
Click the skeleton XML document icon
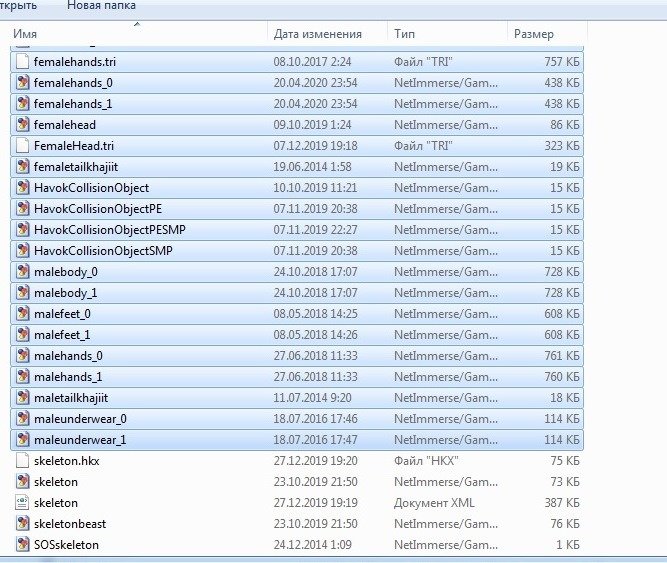tap(24, 503)
